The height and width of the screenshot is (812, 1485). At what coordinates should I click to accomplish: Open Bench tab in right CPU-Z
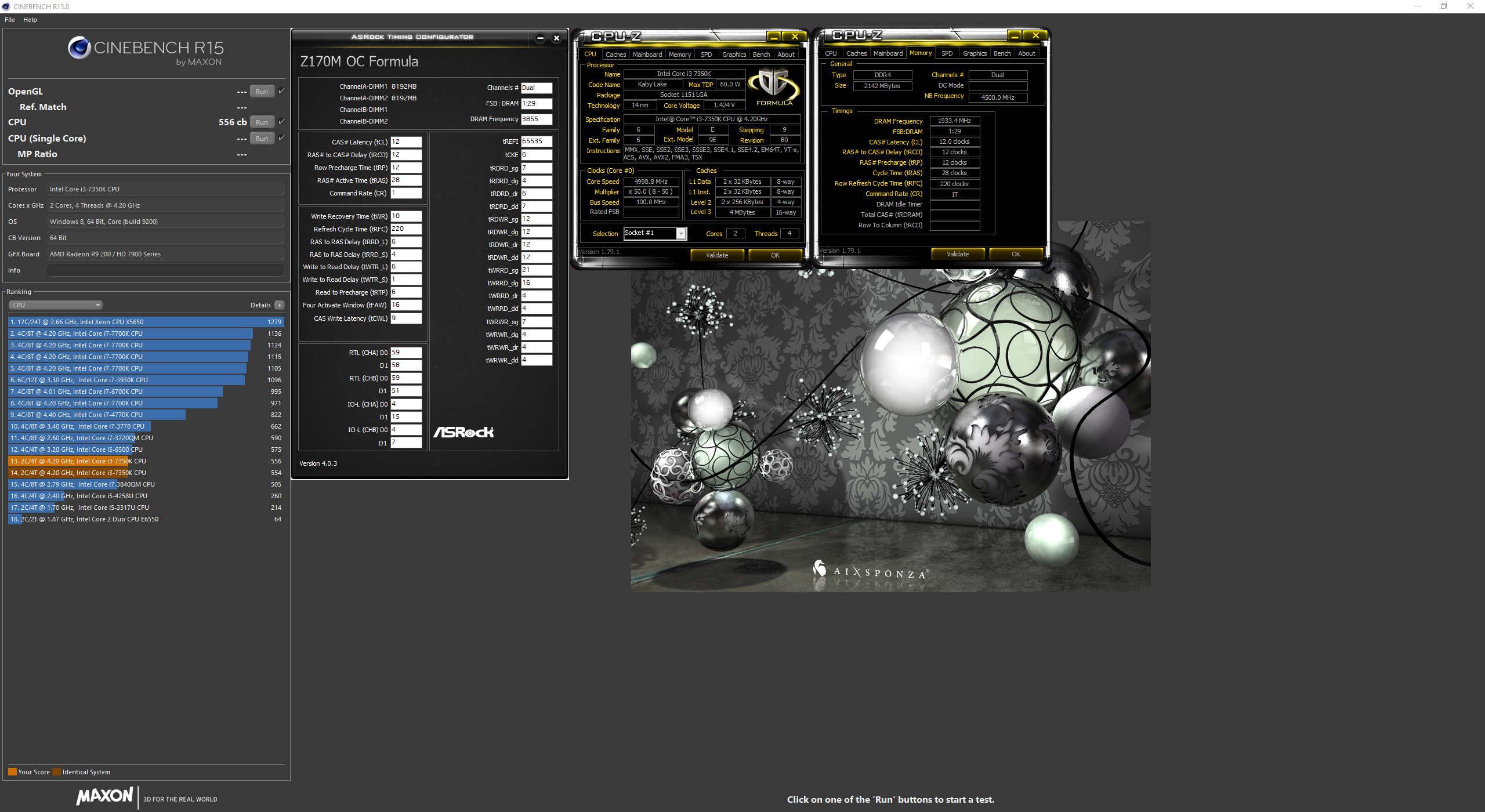tap(1002, 53)
